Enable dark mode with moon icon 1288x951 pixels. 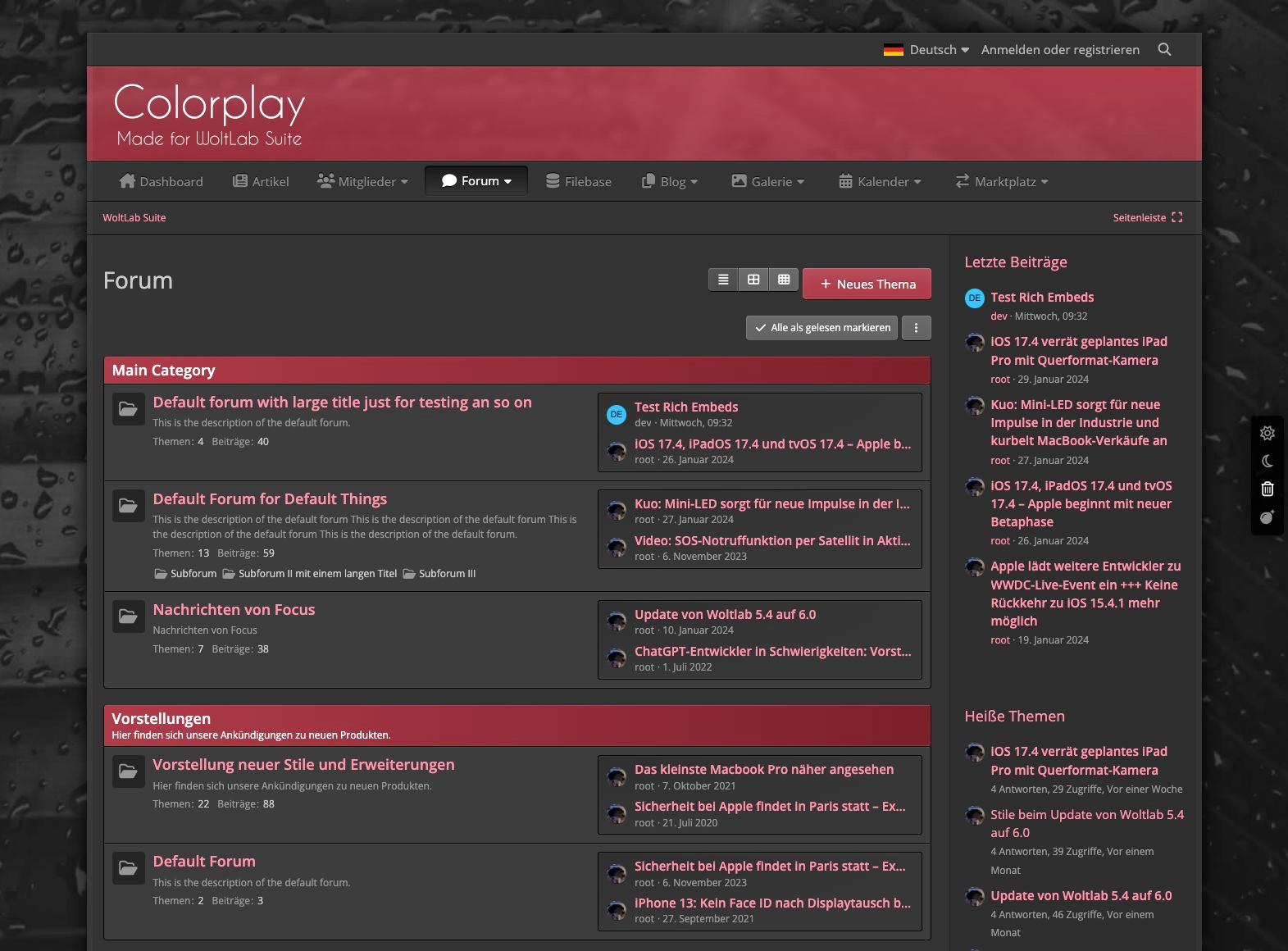(x=1267, y=461)
